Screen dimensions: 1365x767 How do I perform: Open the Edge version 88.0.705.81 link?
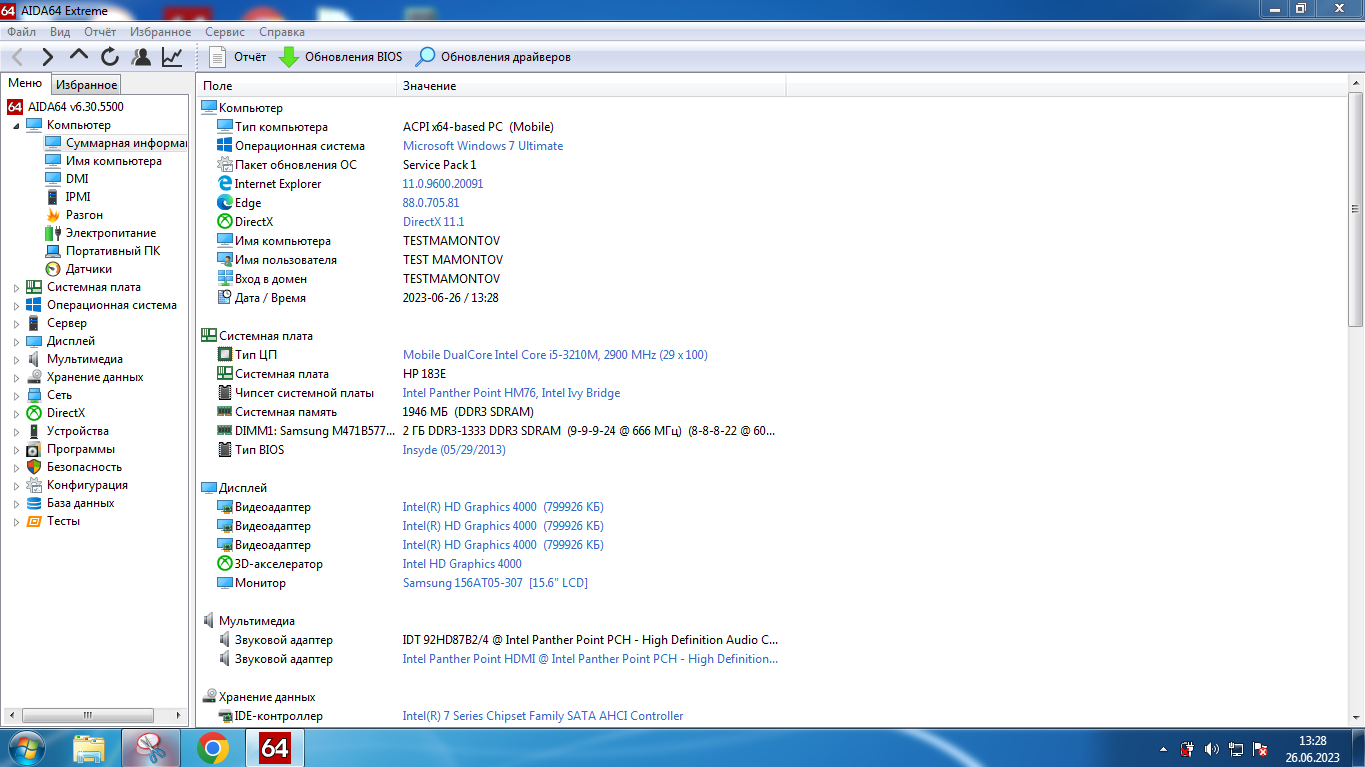[431, 203]
